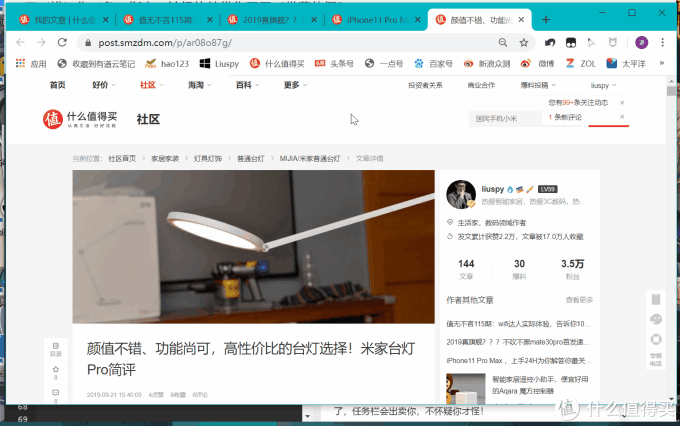Click the shield extension icon in toolbar

612,43
